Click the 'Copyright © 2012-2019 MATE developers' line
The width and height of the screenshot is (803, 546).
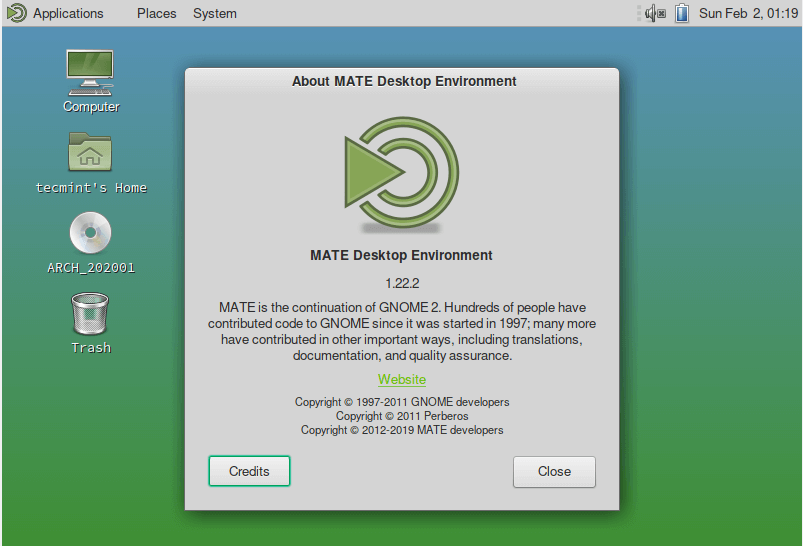pos(402,430)
